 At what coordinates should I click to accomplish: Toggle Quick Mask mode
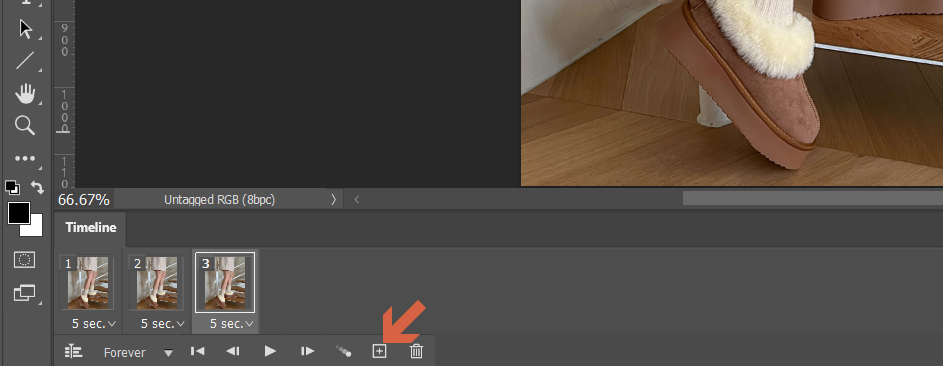tap(25, 260)
